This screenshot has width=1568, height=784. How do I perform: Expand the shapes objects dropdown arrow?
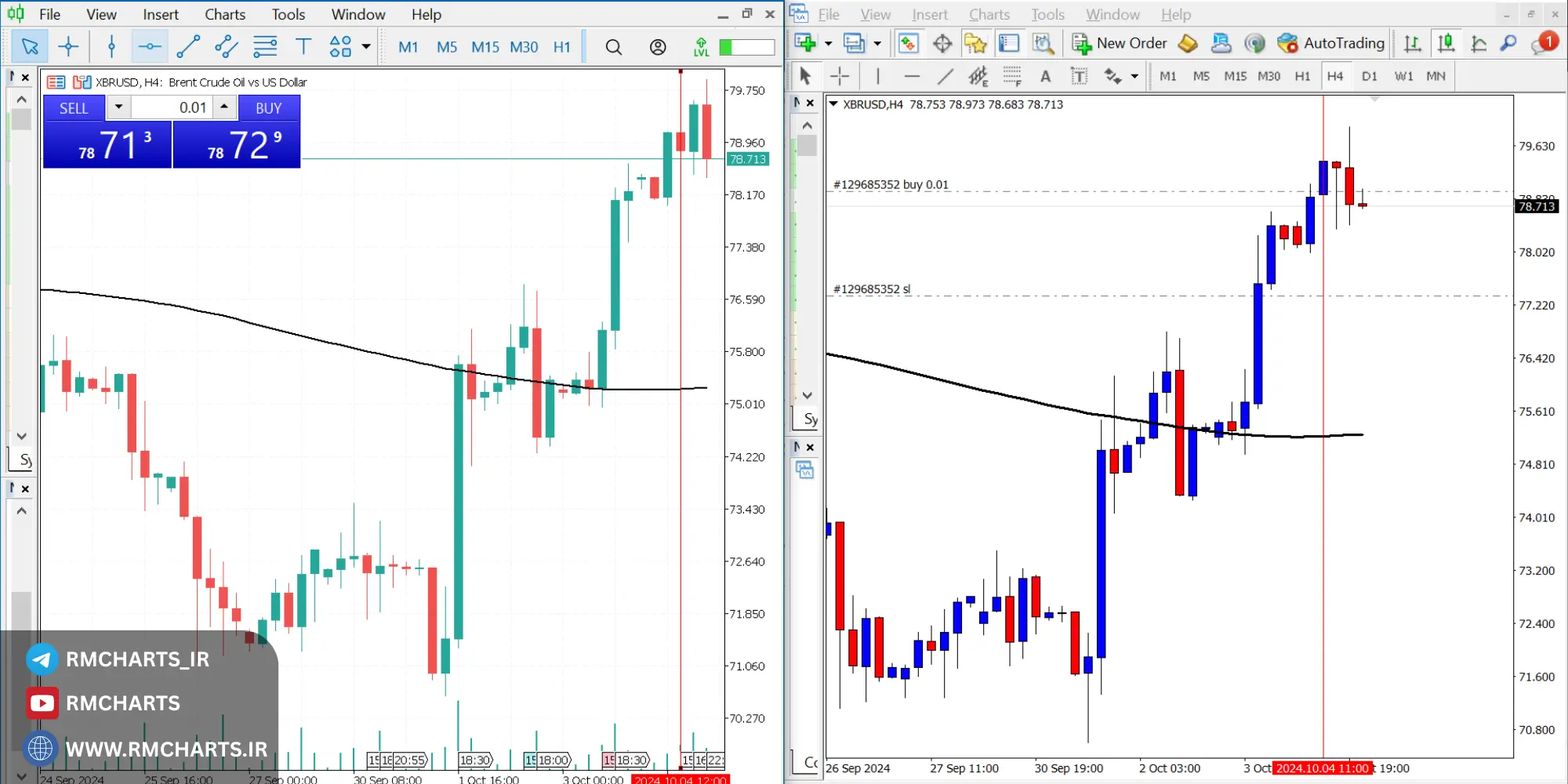pyautogui.click(x=366, y=47)
